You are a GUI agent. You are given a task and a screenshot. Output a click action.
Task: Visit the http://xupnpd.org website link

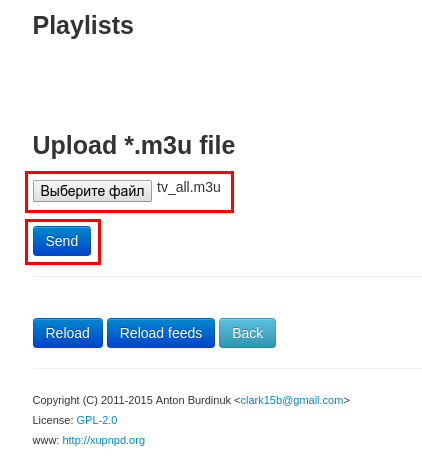tap(103, 440)
